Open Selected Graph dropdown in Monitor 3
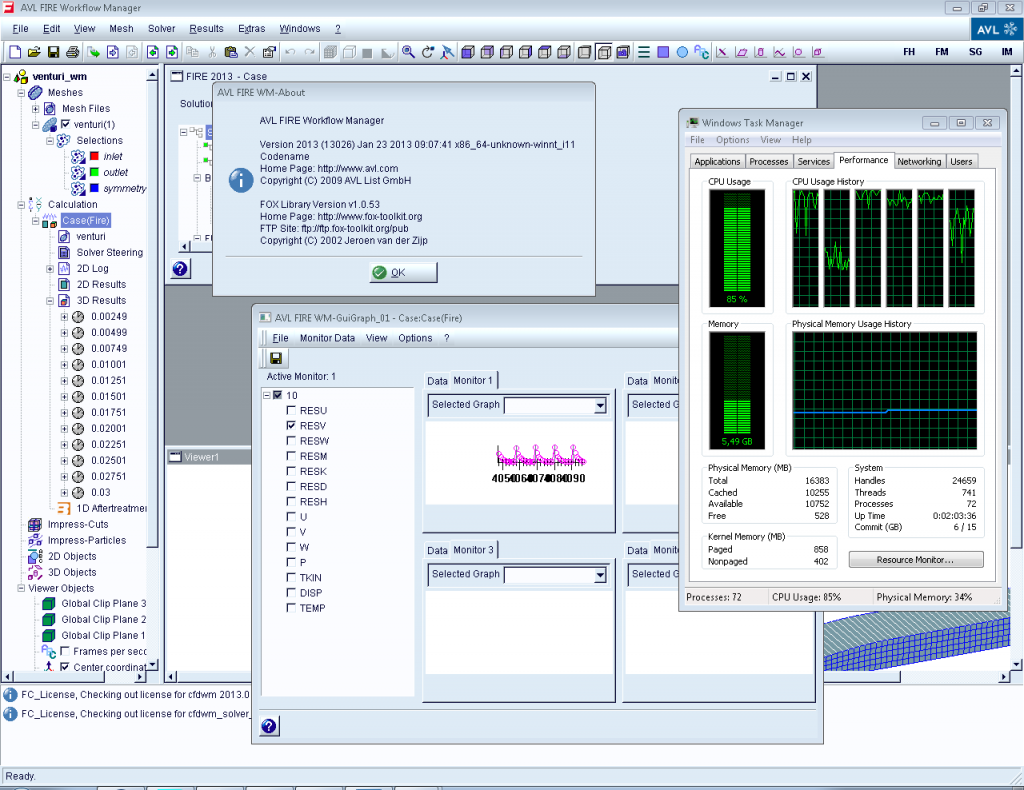Screen dimensions: 1024x790 (600, 575)
